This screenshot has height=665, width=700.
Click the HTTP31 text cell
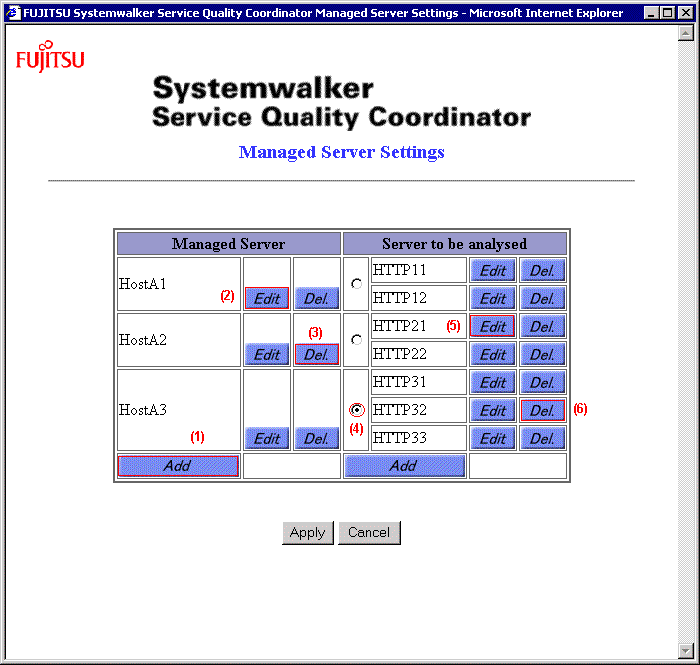click(419, 382)
